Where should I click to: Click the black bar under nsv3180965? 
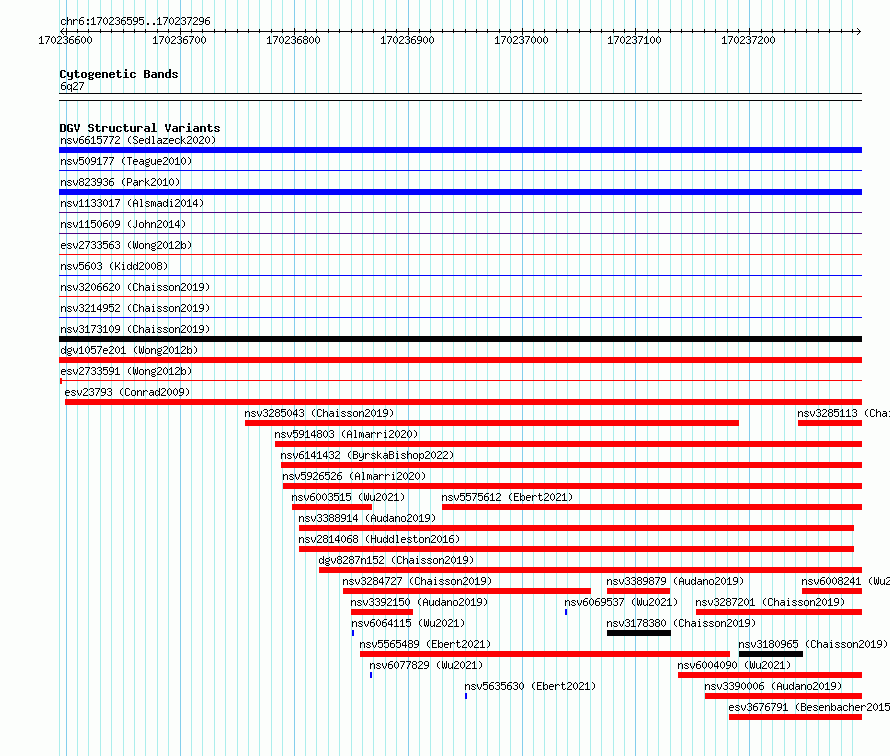[x=771, y=654]
